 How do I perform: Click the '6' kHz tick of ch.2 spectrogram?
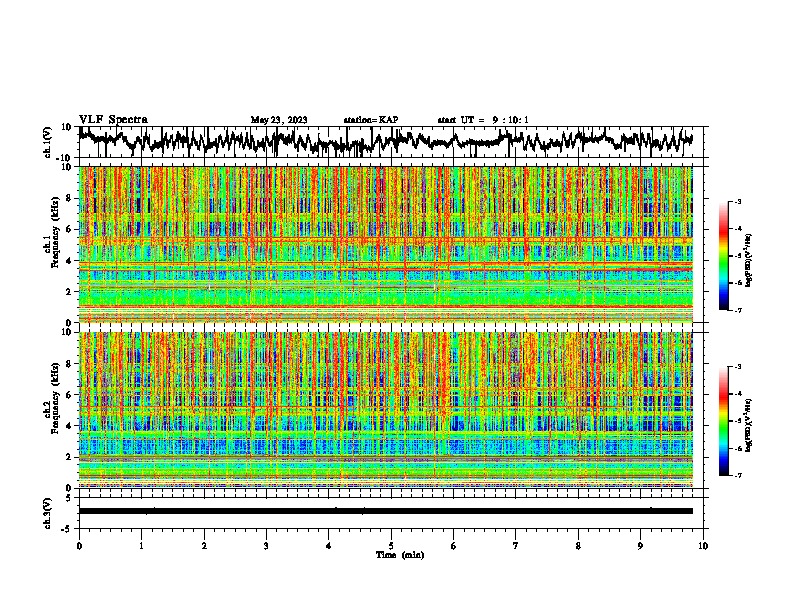click(70, 395)
